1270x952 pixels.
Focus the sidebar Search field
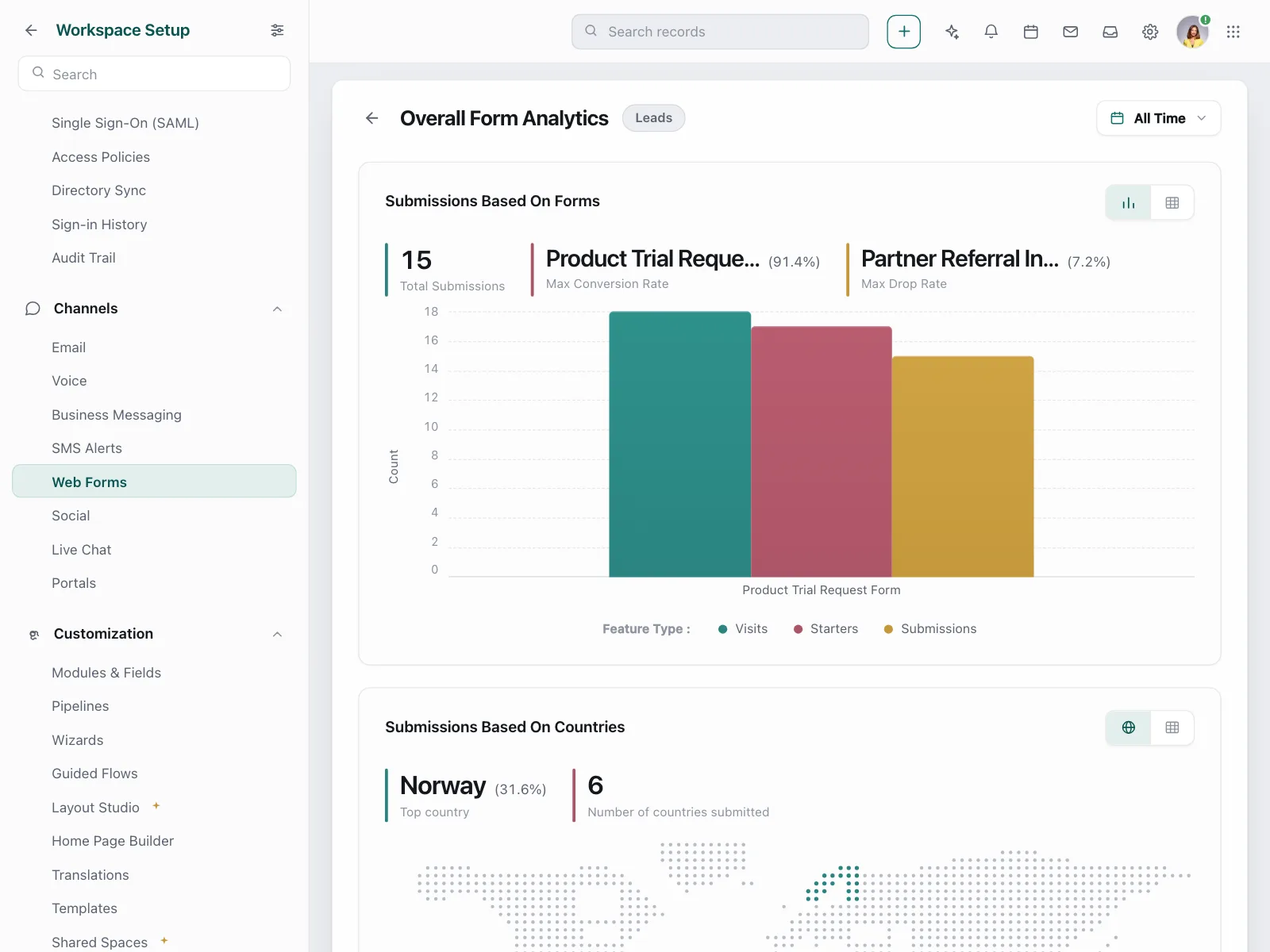point(154,74)
